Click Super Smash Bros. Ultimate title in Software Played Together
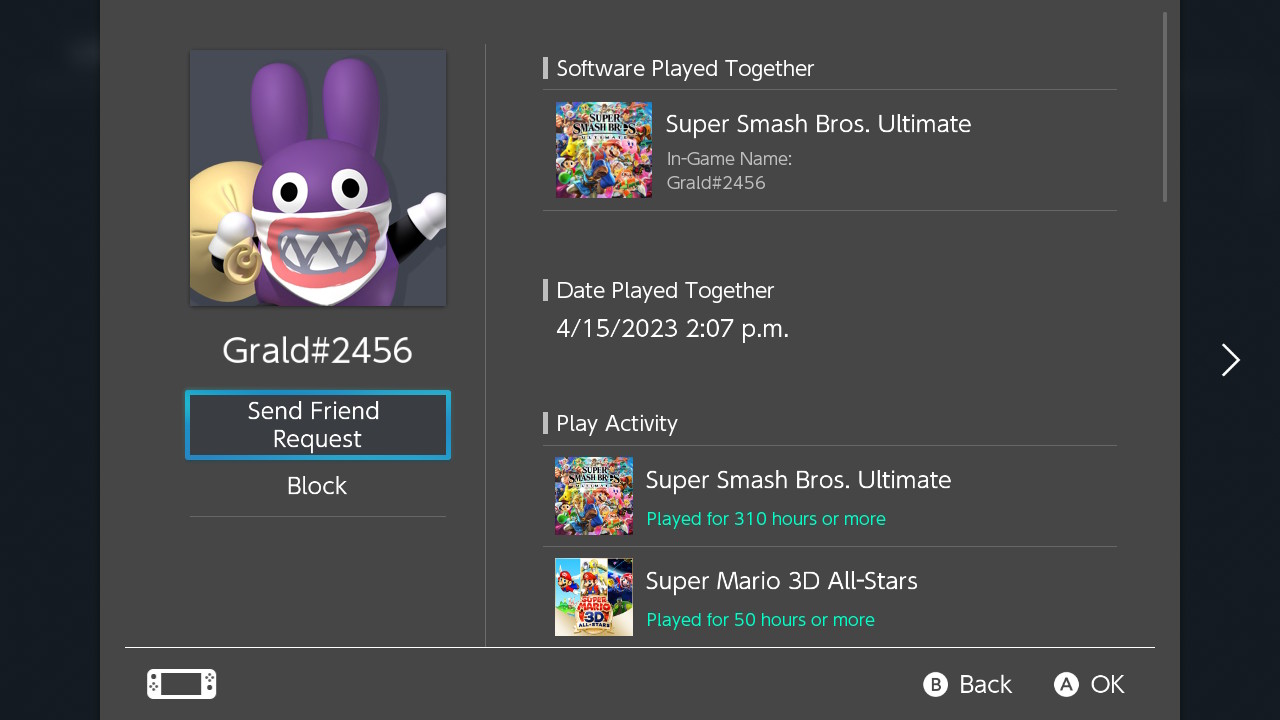Screen dimensions: 1280x720 click(818, 124)
